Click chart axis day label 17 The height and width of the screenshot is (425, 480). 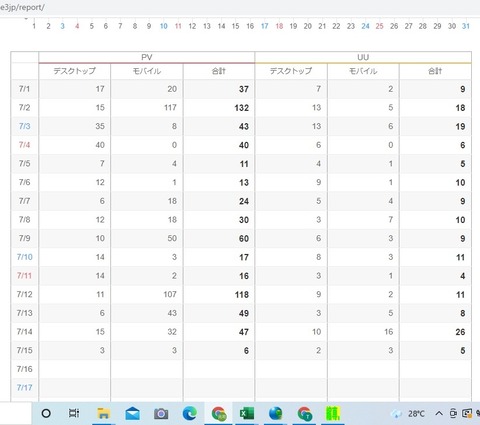(x=265, y=26)
